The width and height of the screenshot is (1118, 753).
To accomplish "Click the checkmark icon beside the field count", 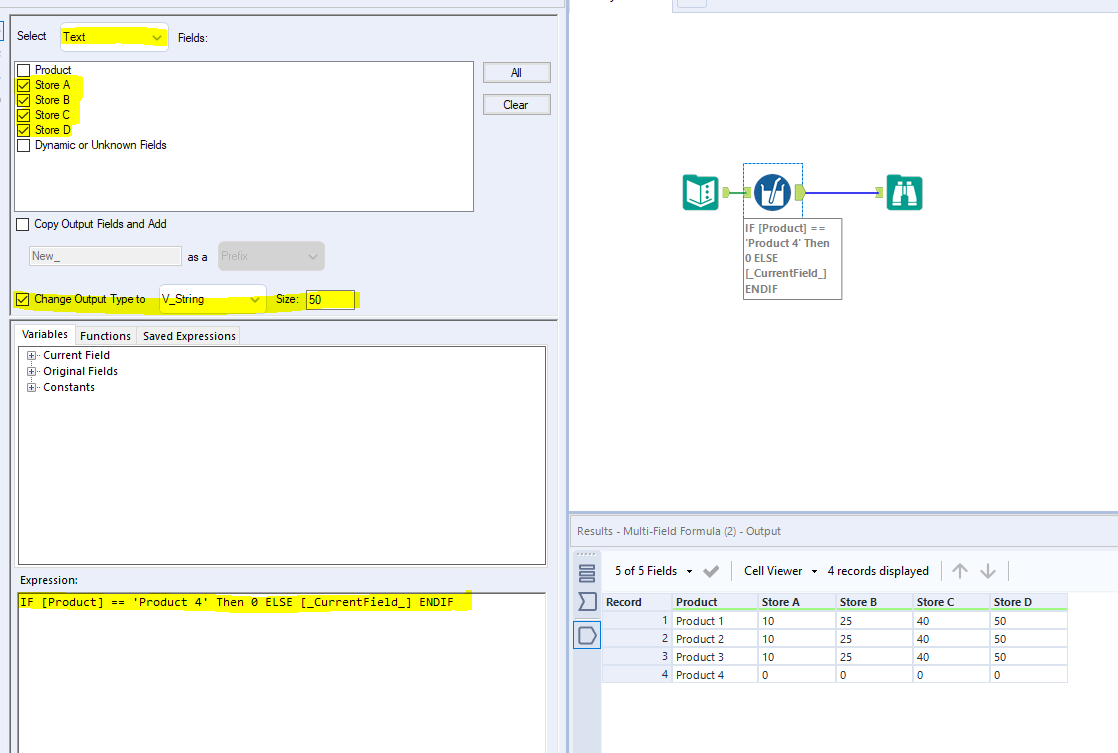I will pos(712,570).
